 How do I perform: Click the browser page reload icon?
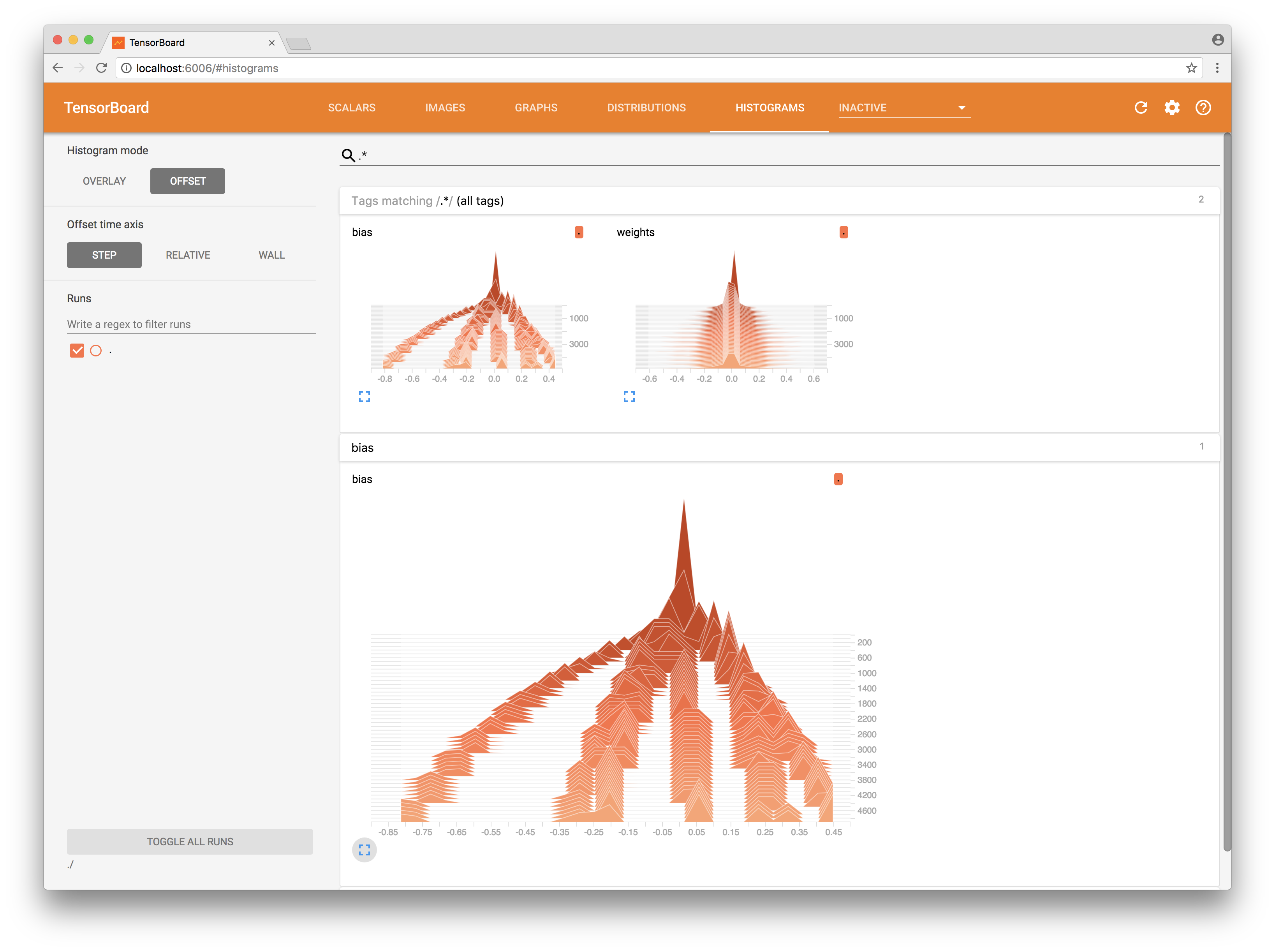tap(101, 68)
